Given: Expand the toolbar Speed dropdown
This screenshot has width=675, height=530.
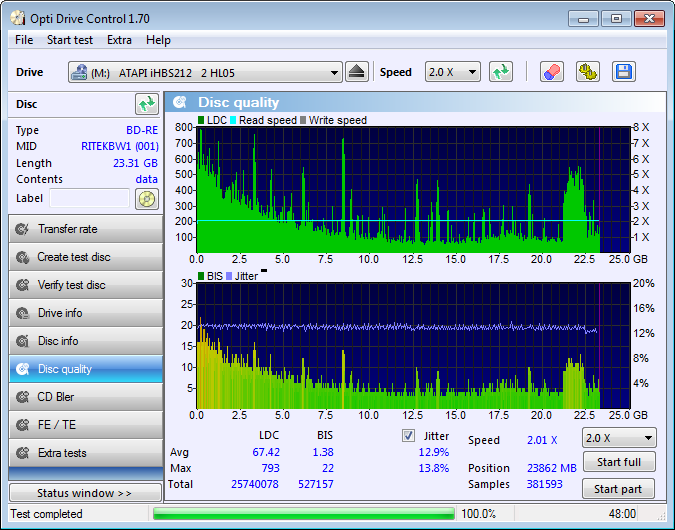Looking at the screenshot, I should (x=452, y=72).
